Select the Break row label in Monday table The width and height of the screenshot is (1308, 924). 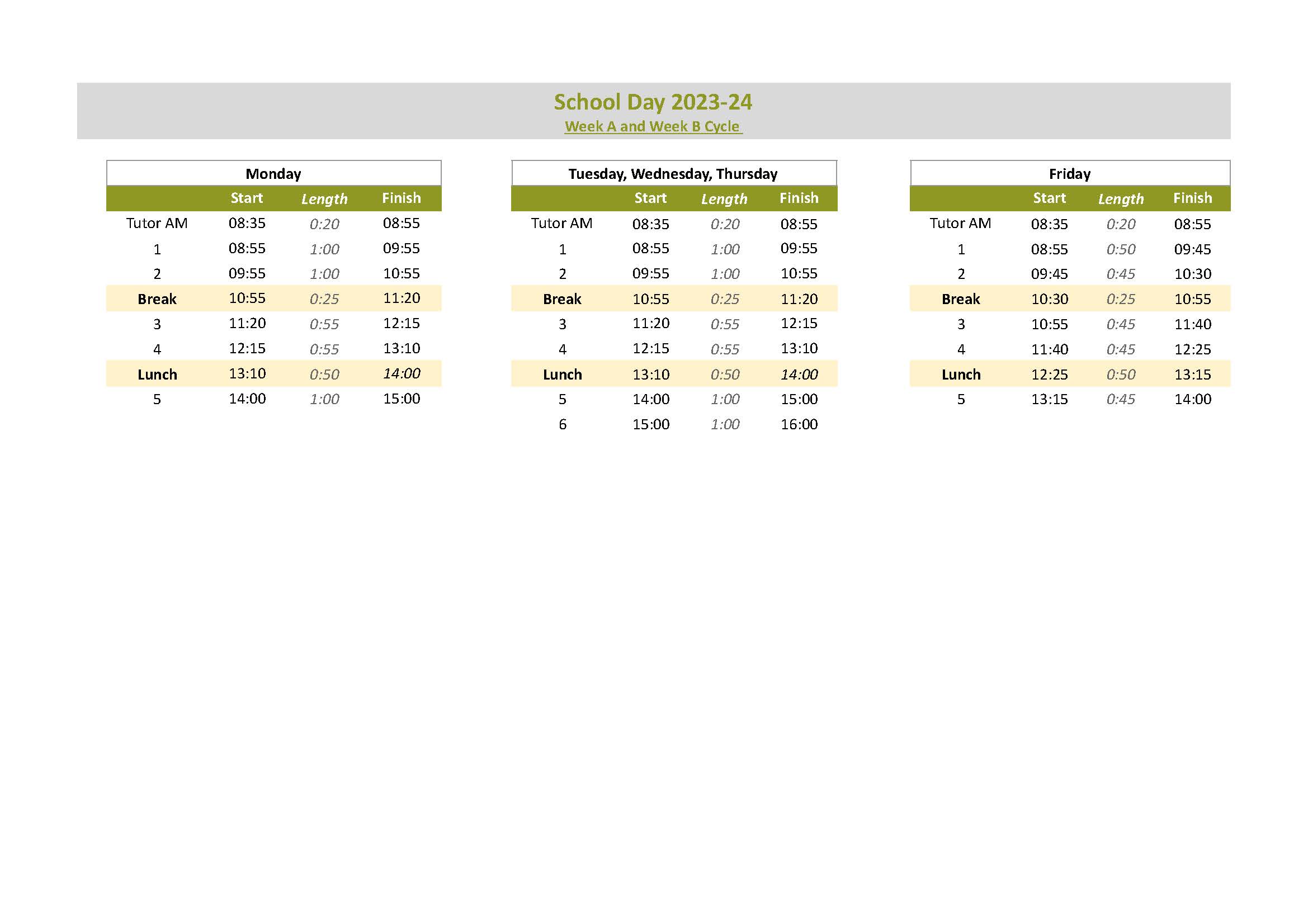[157, 299]
